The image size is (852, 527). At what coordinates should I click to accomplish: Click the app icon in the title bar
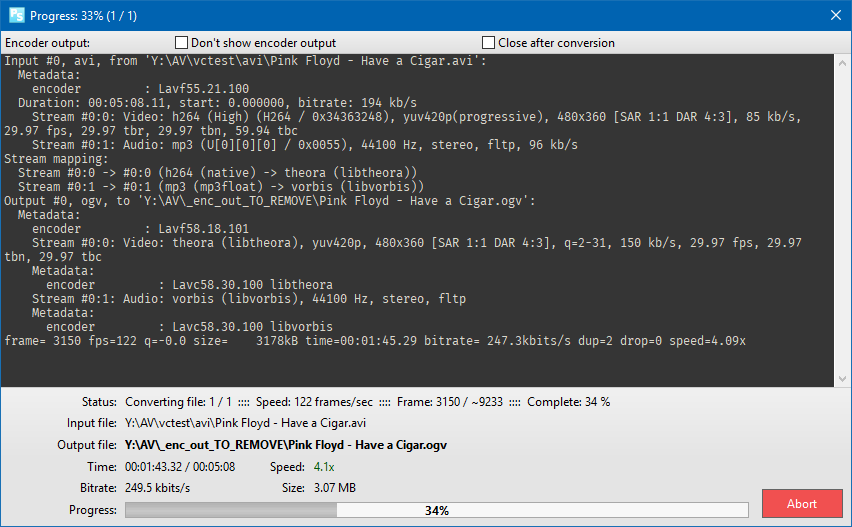[x=16, y=15]
